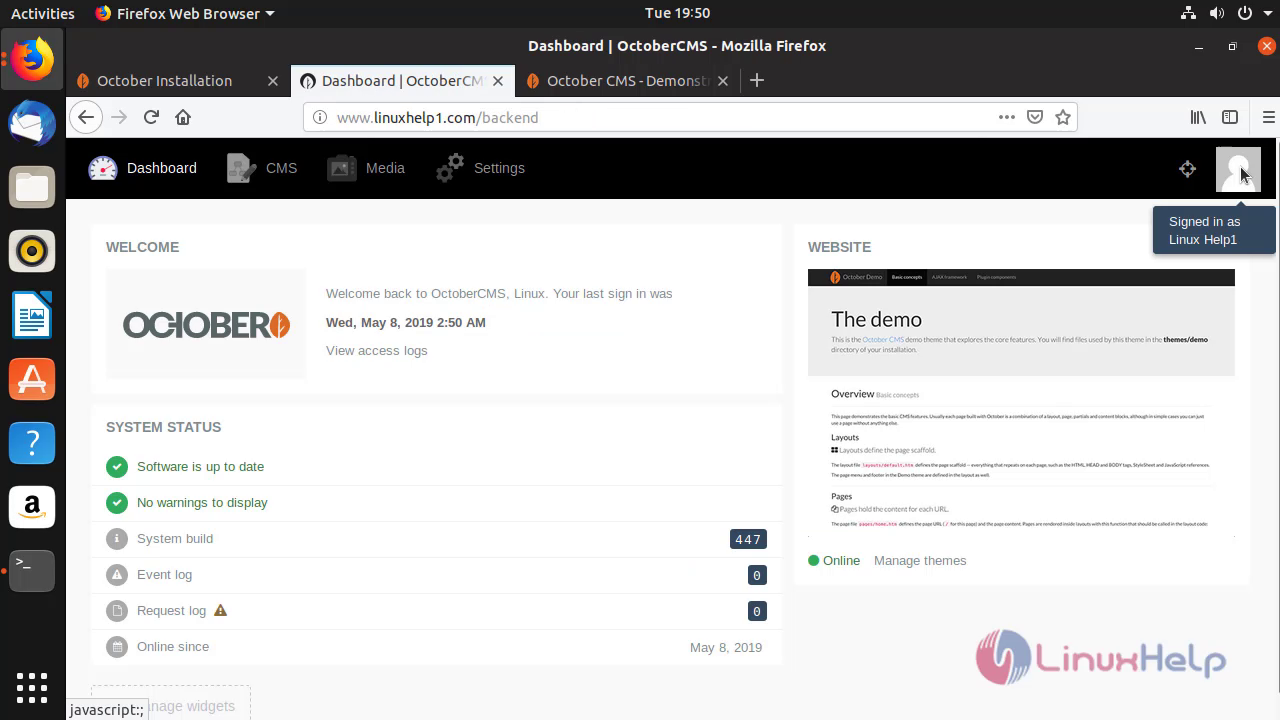The width and height of the screenshot is (1280, 720).
Task: Show site information icon in address bar
Action: [x=320, y=117]
